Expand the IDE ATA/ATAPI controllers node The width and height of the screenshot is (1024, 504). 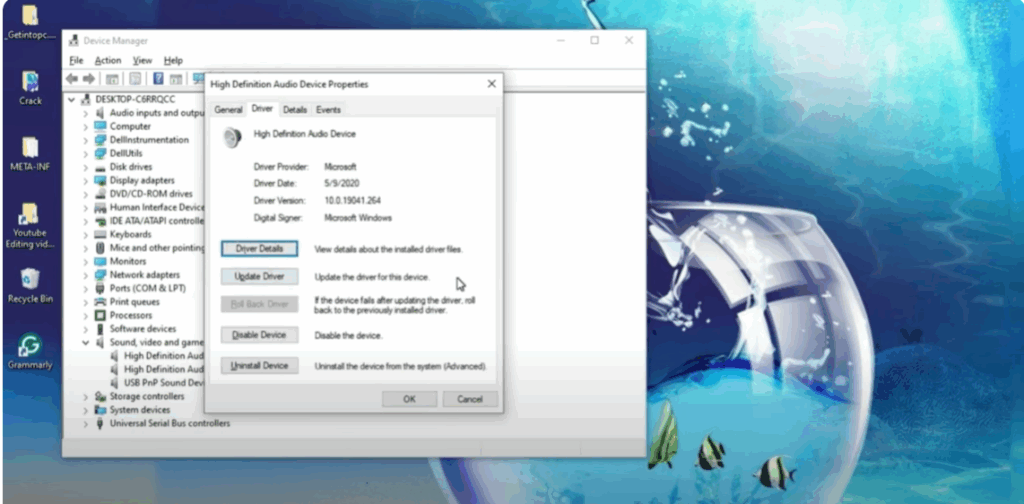[x=85, y=221]
